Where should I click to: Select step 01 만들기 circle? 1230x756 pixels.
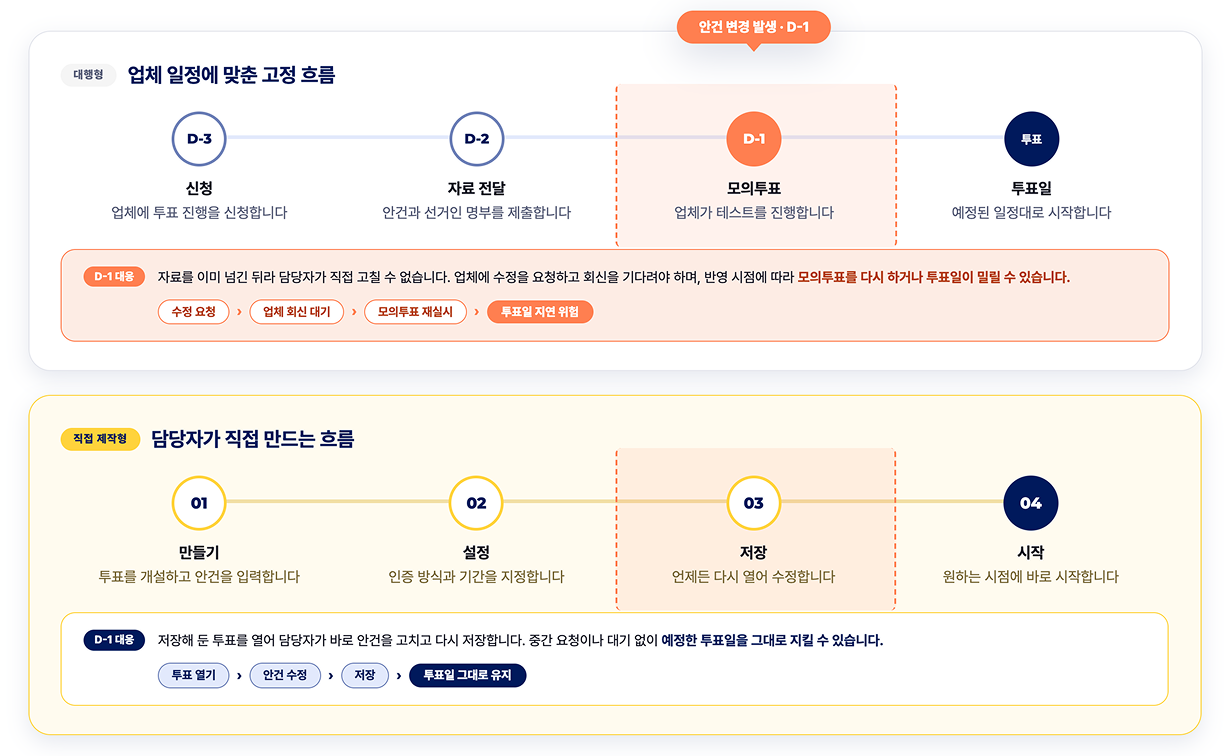tap(199, 503)
